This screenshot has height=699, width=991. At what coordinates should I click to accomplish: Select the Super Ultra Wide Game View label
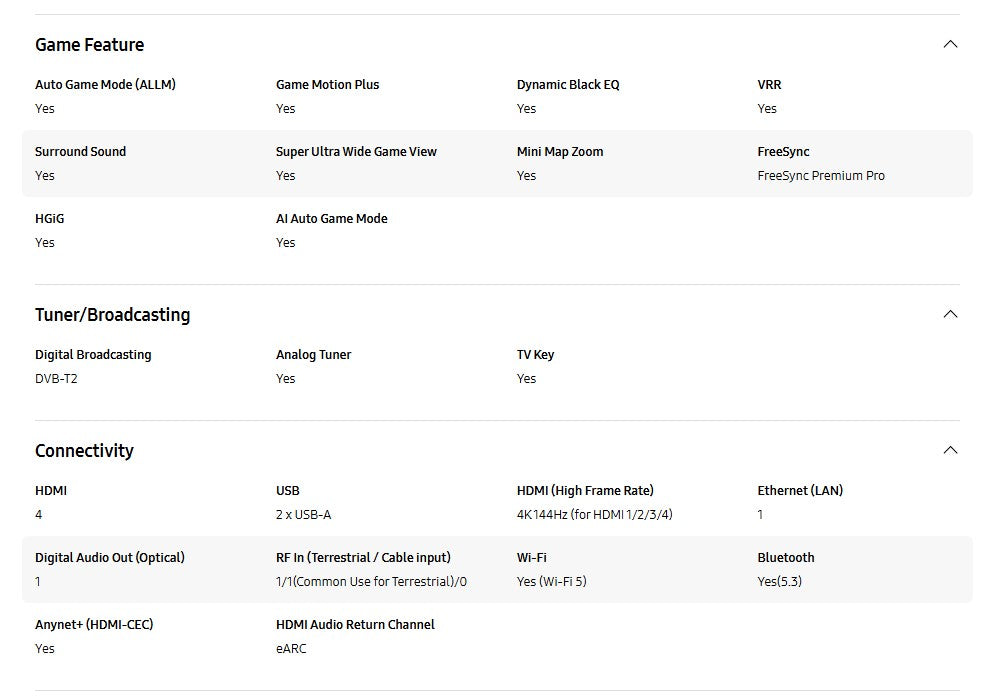point(356,152)
